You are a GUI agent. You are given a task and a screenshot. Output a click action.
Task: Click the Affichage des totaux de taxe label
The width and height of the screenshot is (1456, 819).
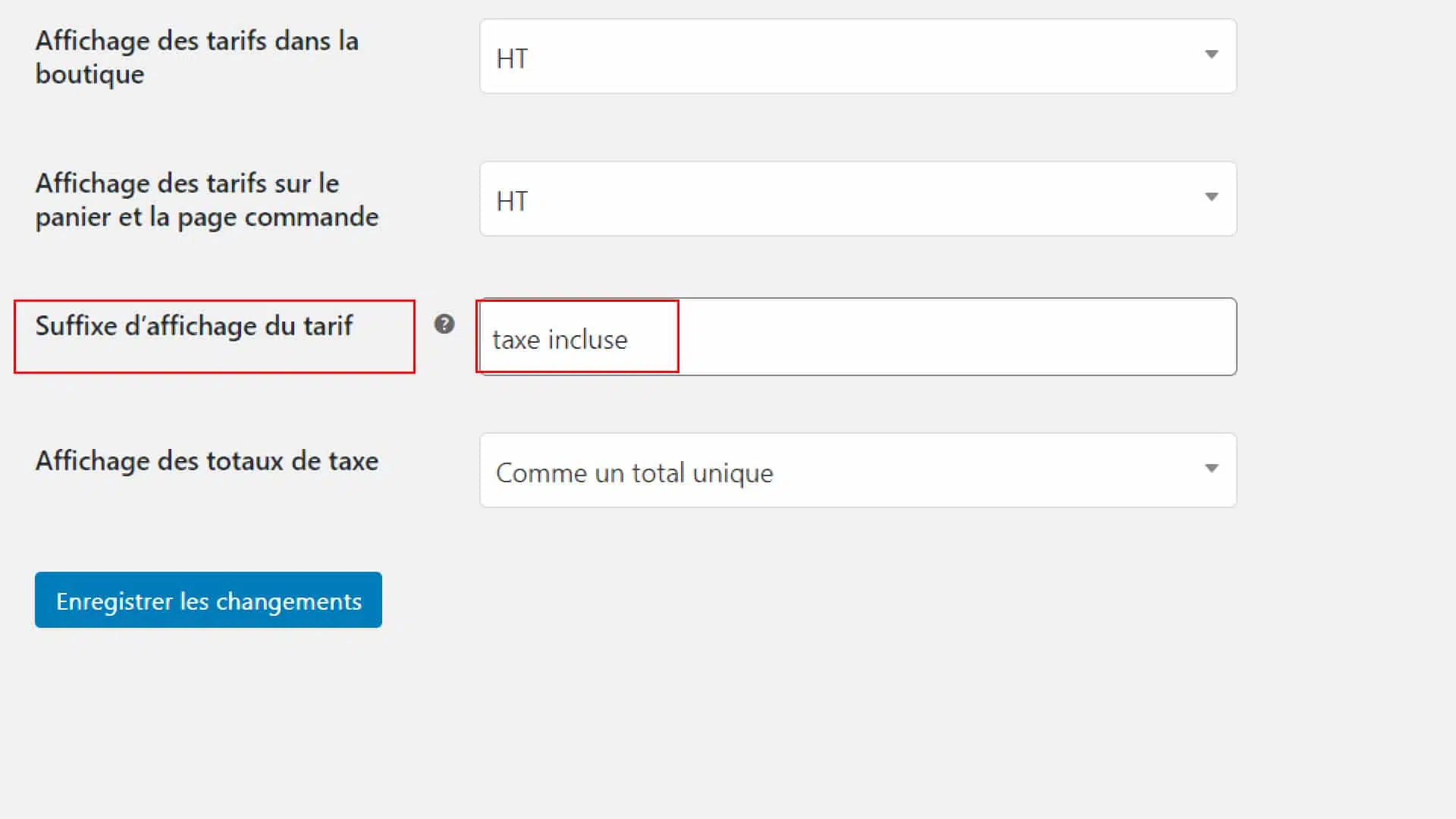tap(207, 461)
